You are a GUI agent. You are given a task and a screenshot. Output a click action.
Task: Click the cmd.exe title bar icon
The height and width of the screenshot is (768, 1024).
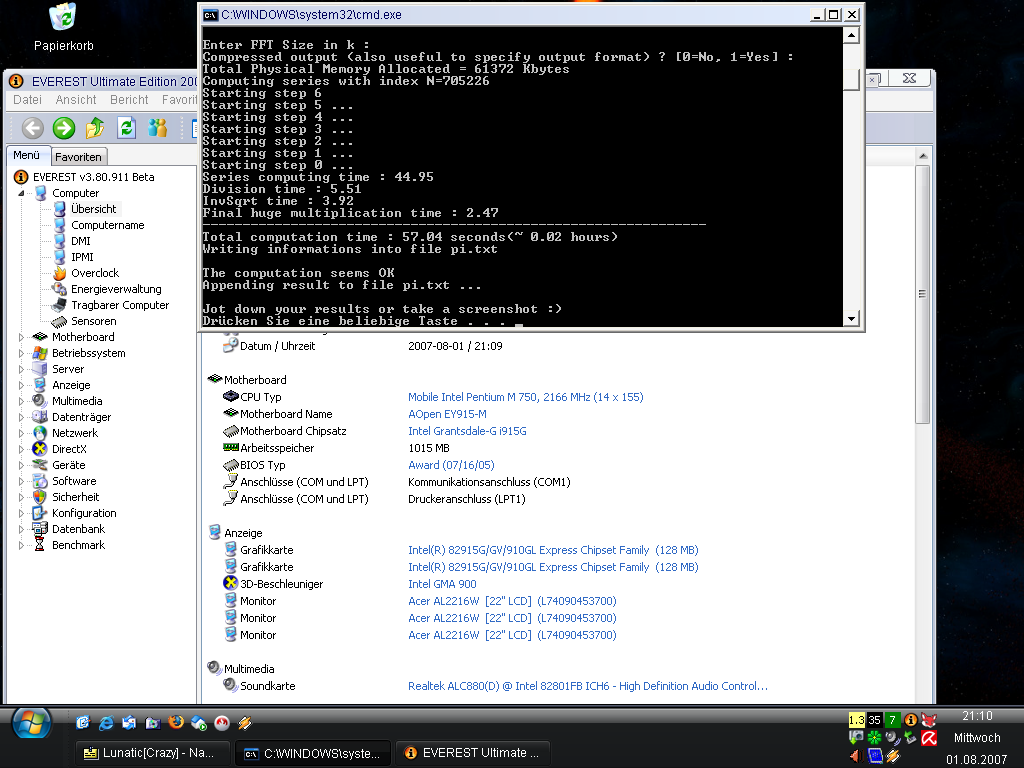click(210, 15)
